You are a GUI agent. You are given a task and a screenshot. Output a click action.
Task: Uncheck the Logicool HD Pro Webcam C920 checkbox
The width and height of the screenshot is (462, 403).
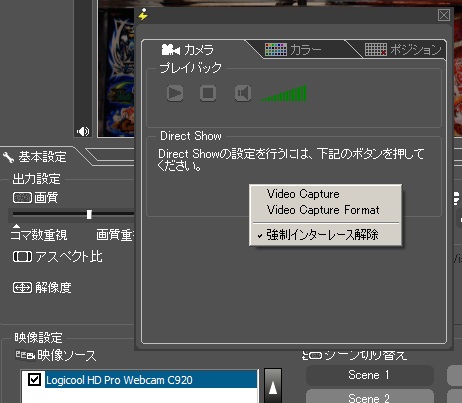[x=34, y=379]
